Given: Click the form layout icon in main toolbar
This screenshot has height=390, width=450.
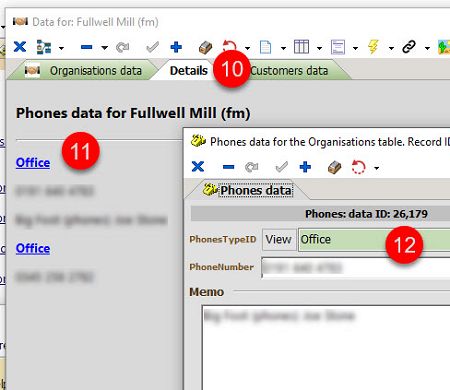Looking at the screenshot, I should pyautogui.click(x=338, y=47).
